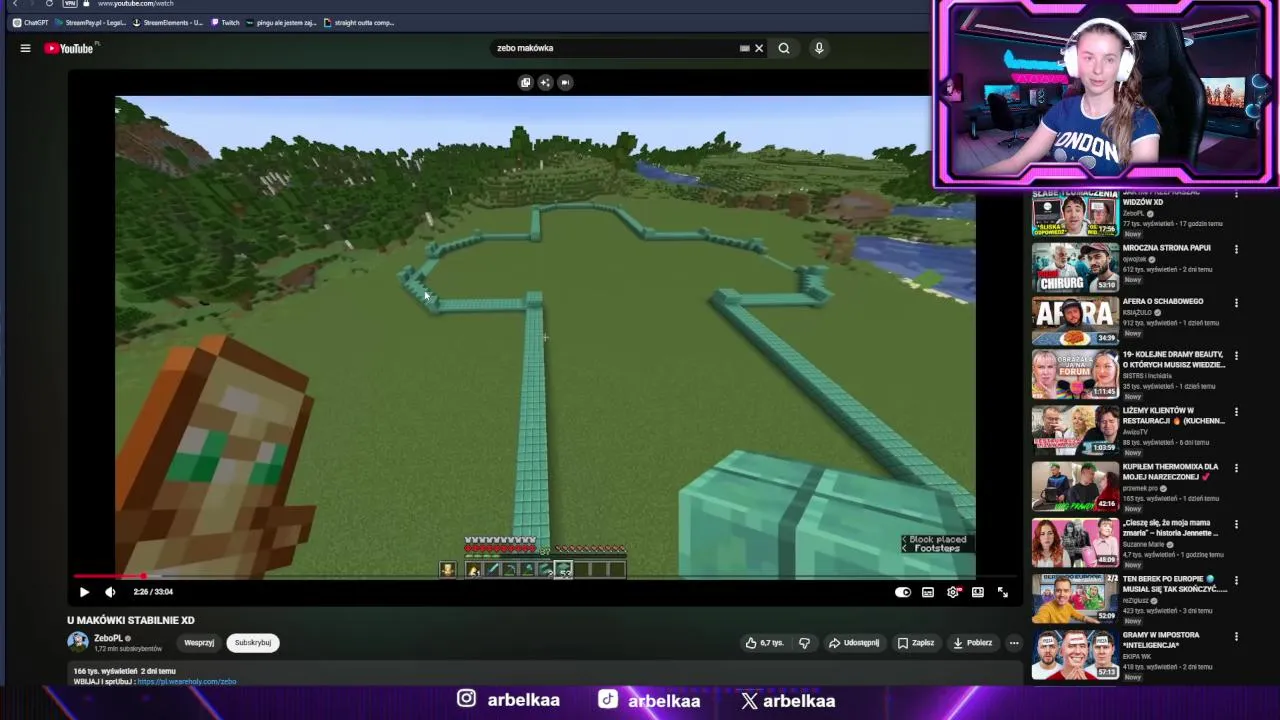Open the StreamPay.pl bookmark

coord(90,22)
